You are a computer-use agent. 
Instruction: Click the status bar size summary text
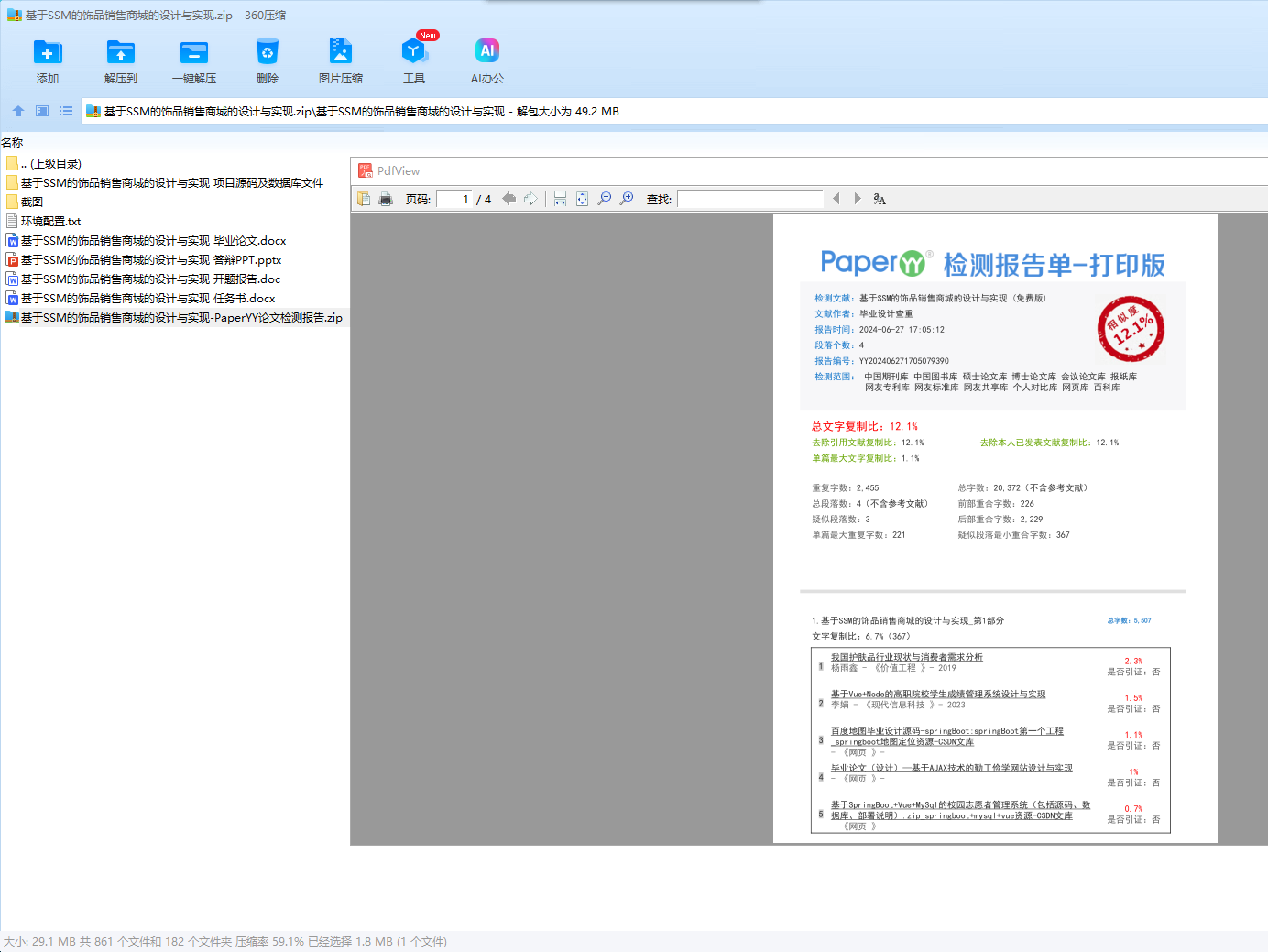click(225, 941)
